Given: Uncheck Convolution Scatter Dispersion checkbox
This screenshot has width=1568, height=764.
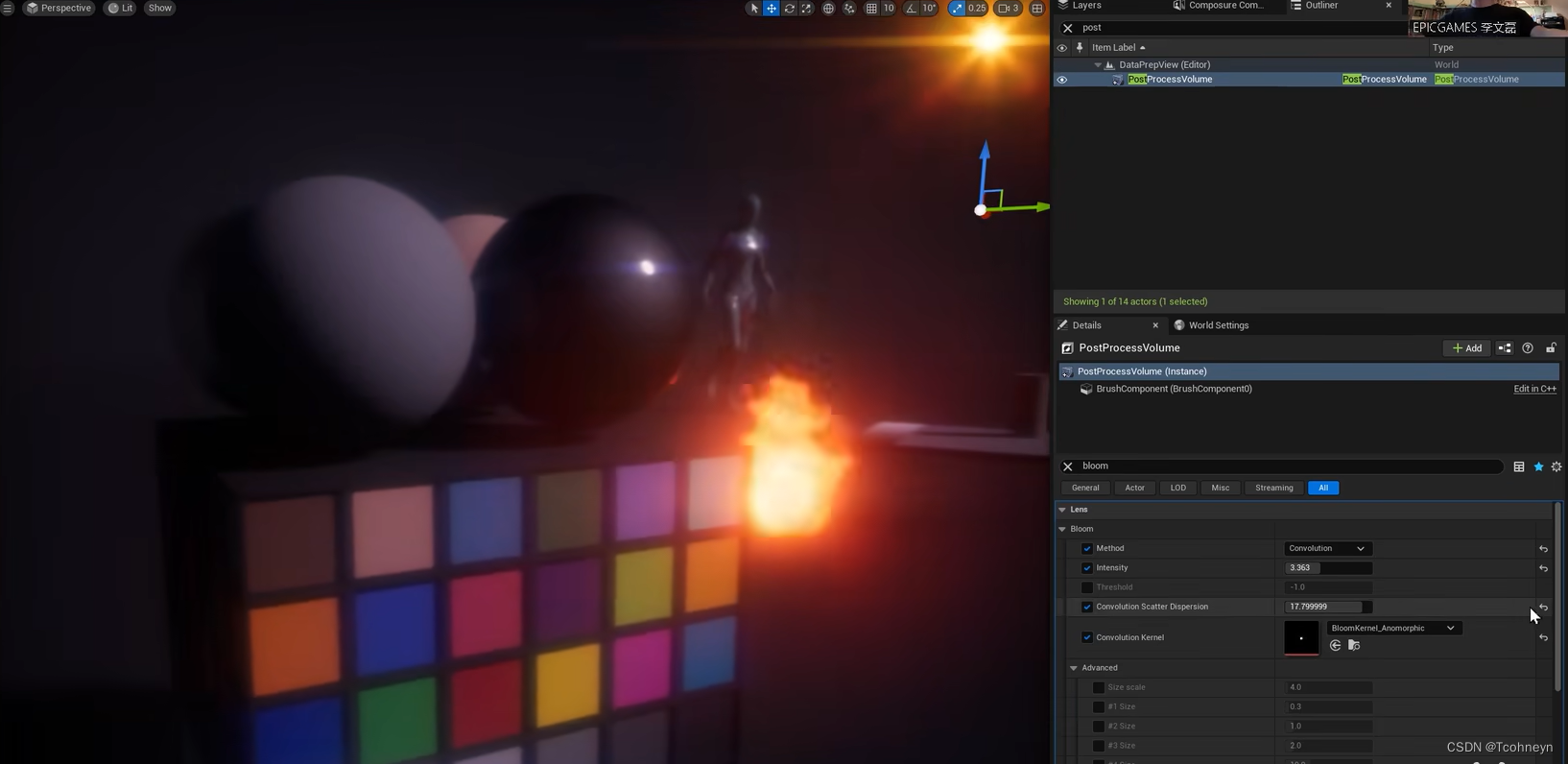Looking at the screenshot, I should tap(1087, 607).
